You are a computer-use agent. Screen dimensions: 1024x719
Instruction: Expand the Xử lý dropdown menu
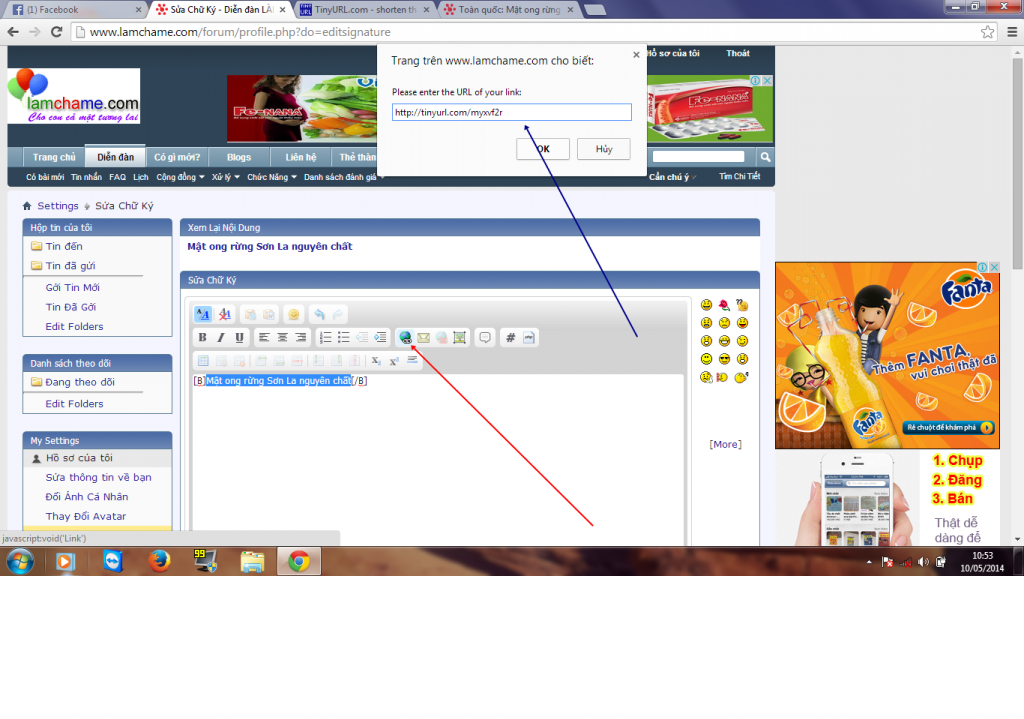pos(226,177)
